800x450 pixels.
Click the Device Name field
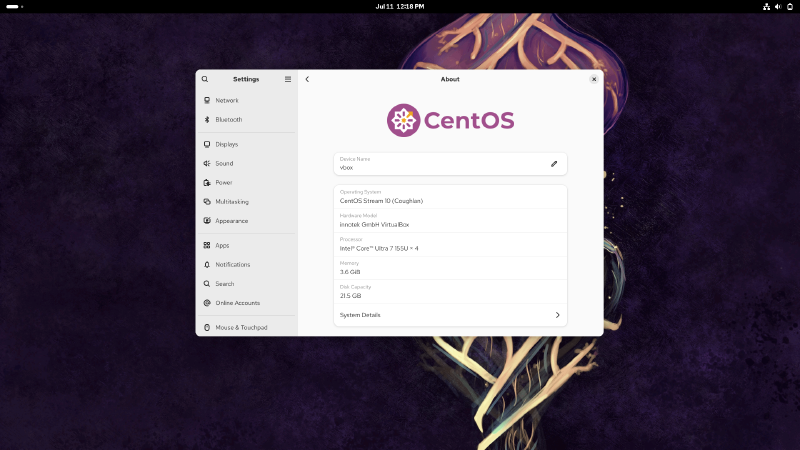pos(440,164)
